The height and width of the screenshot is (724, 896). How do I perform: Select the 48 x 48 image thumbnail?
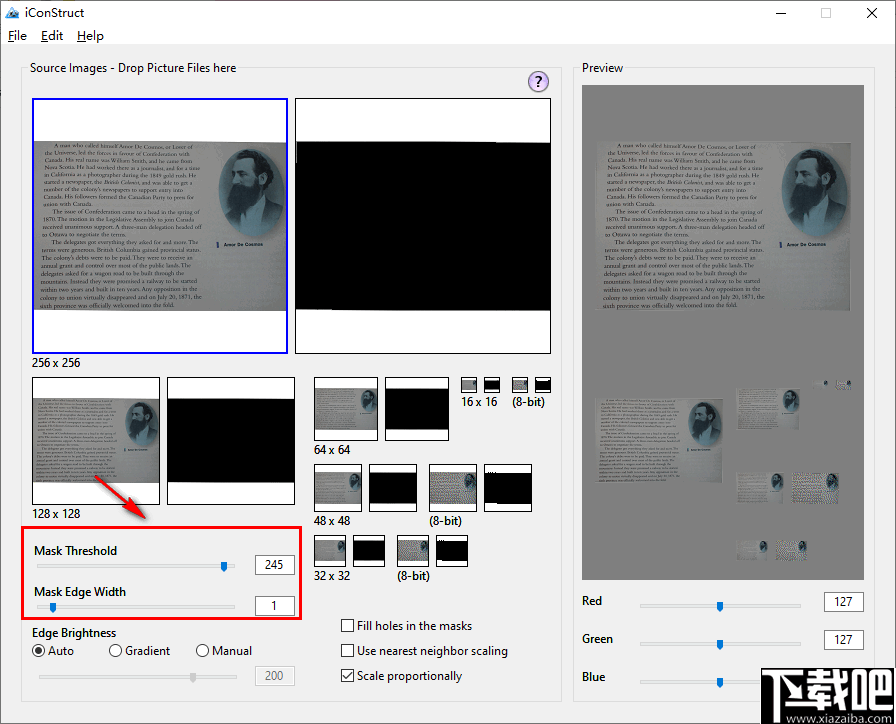337,488
